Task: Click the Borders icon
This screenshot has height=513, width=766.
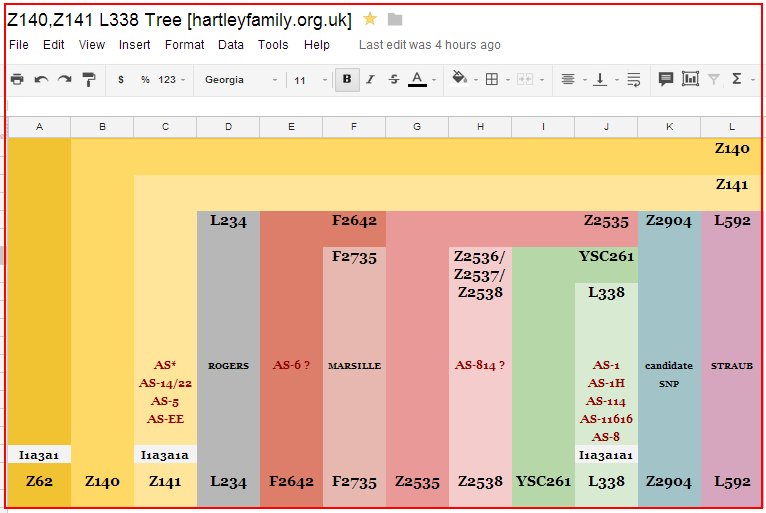Action: pos(492,79)
